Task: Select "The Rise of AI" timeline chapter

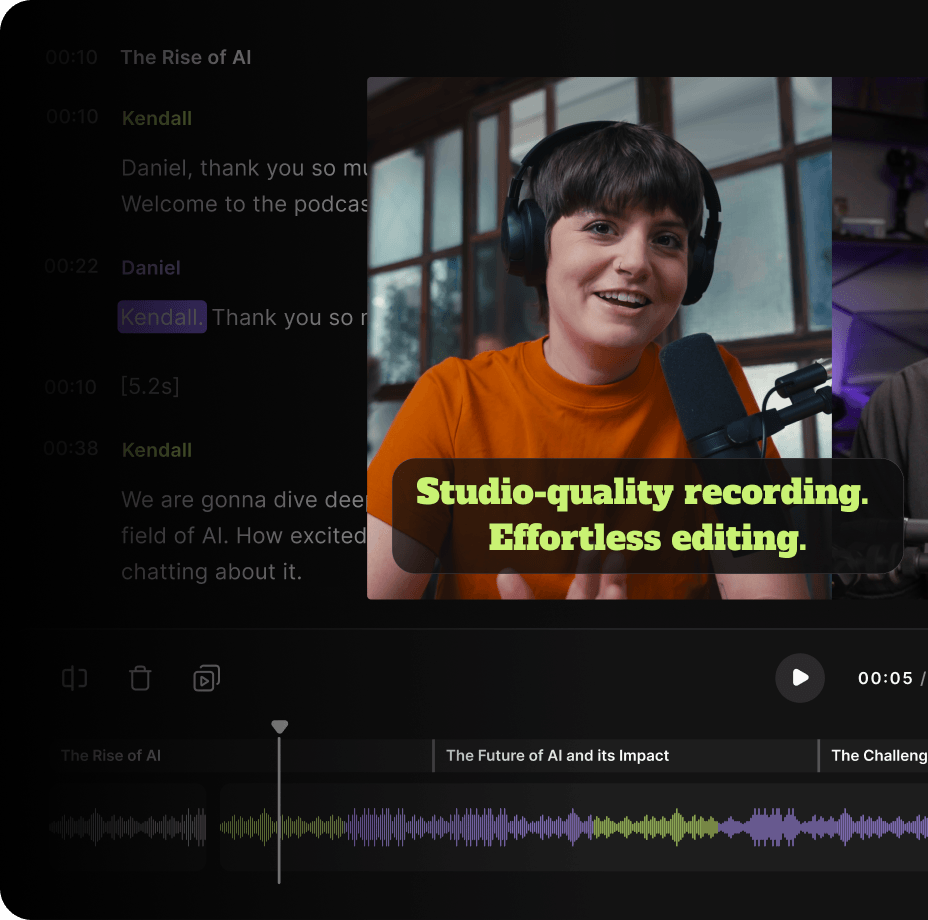Action: tap(111, 756)
